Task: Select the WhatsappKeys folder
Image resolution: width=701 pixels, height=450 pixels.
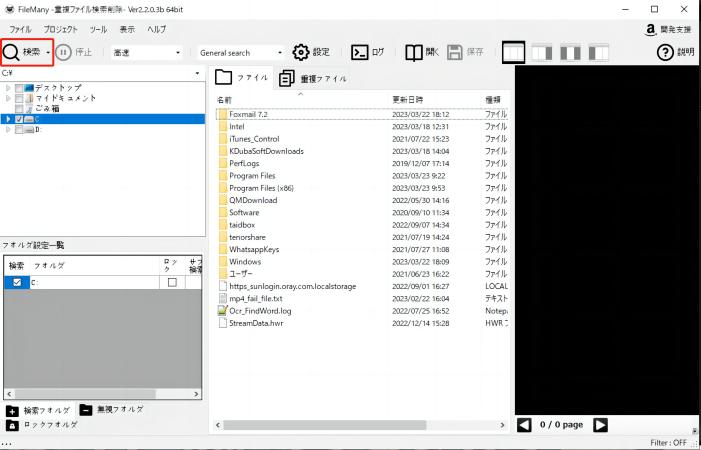Action: tap(254, 249)
